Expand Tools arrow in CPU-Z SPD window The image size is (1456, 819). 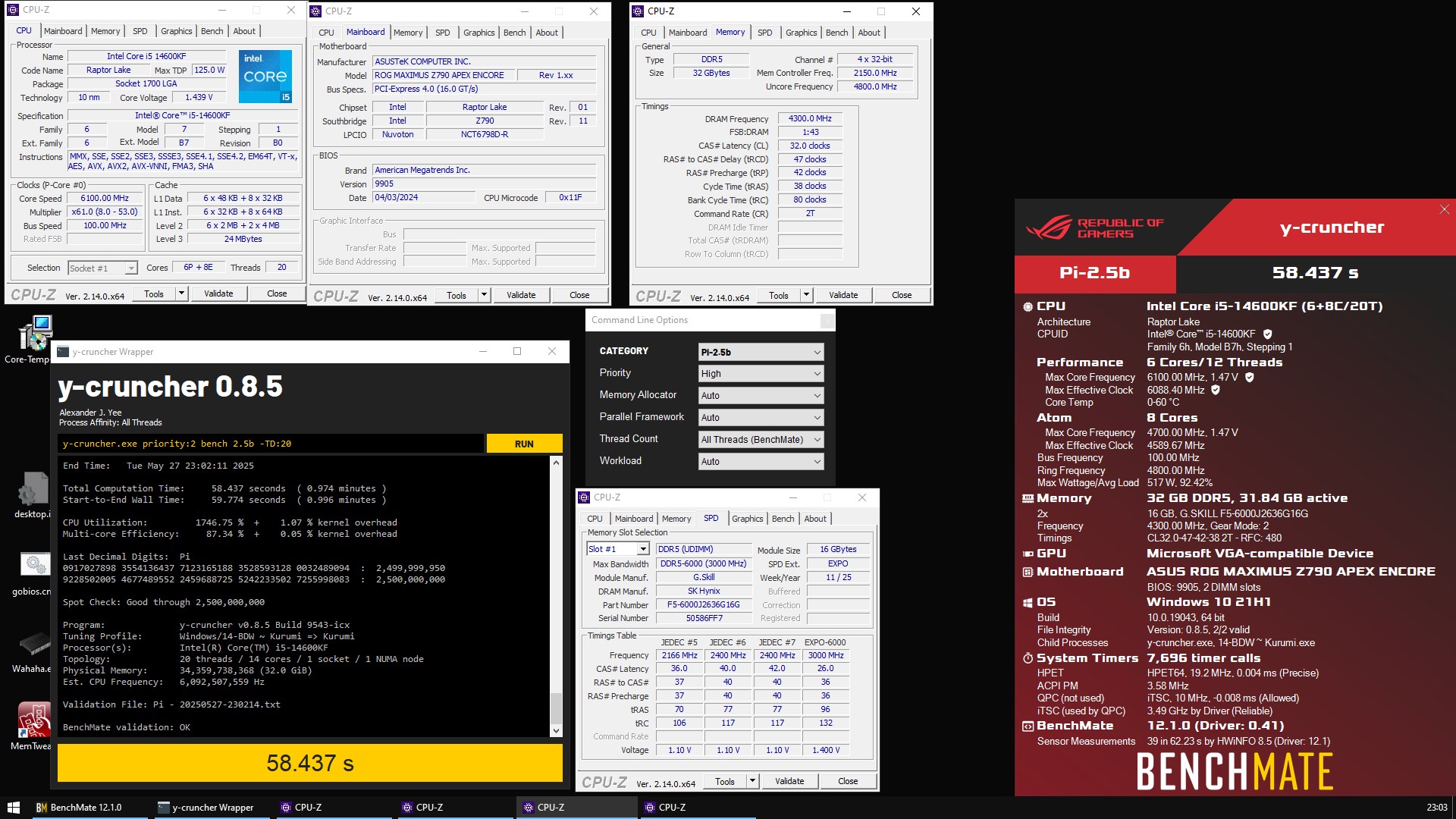[x=752, y=781]
